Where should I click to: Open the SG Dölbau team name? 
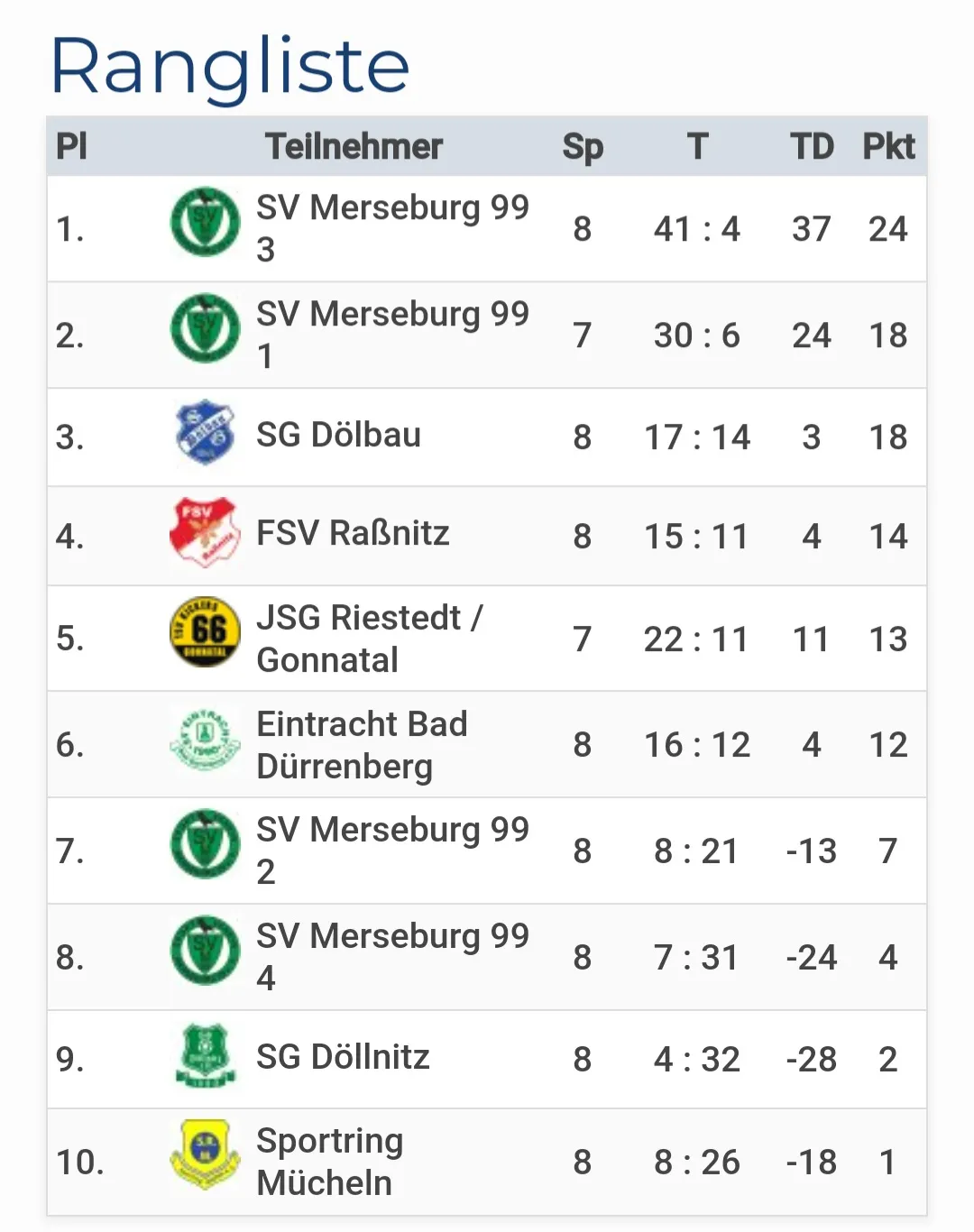338,435
